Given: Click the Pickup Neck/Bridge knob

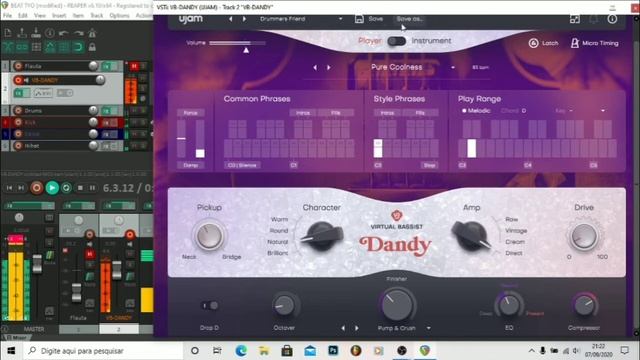Looking at the screenshot, I should (209, 236).
